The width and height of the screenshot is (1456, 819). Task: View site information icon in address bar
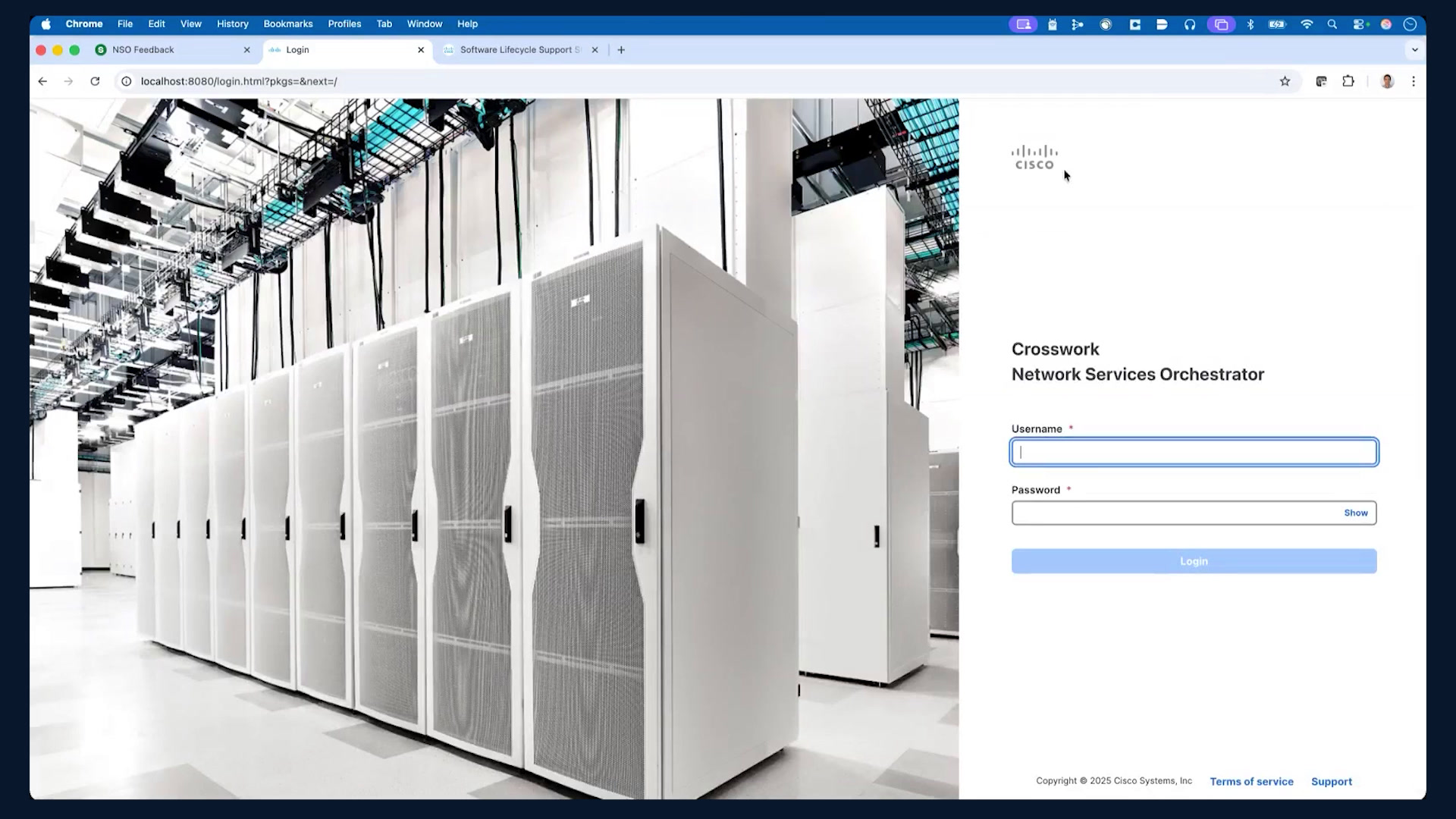(127, 81)
